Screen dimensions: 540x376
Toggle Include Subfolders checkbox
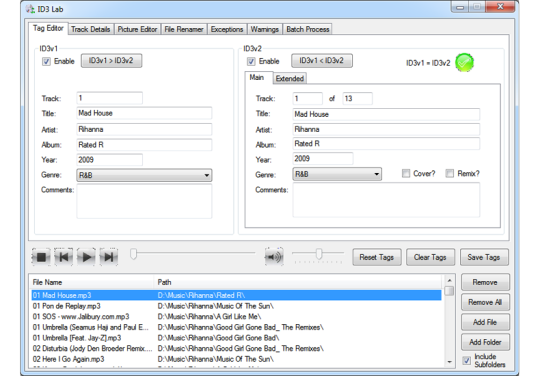click(466, 361)
